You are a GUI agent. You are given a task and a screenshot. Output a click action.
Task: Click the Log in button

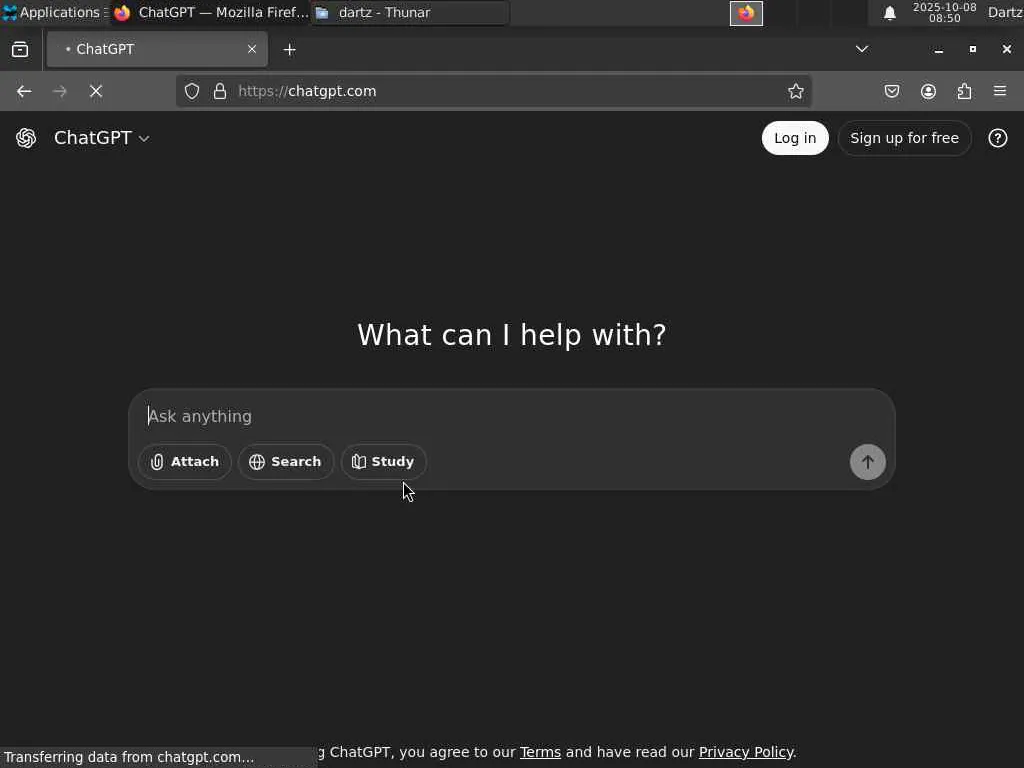click(x=795, y=138)
